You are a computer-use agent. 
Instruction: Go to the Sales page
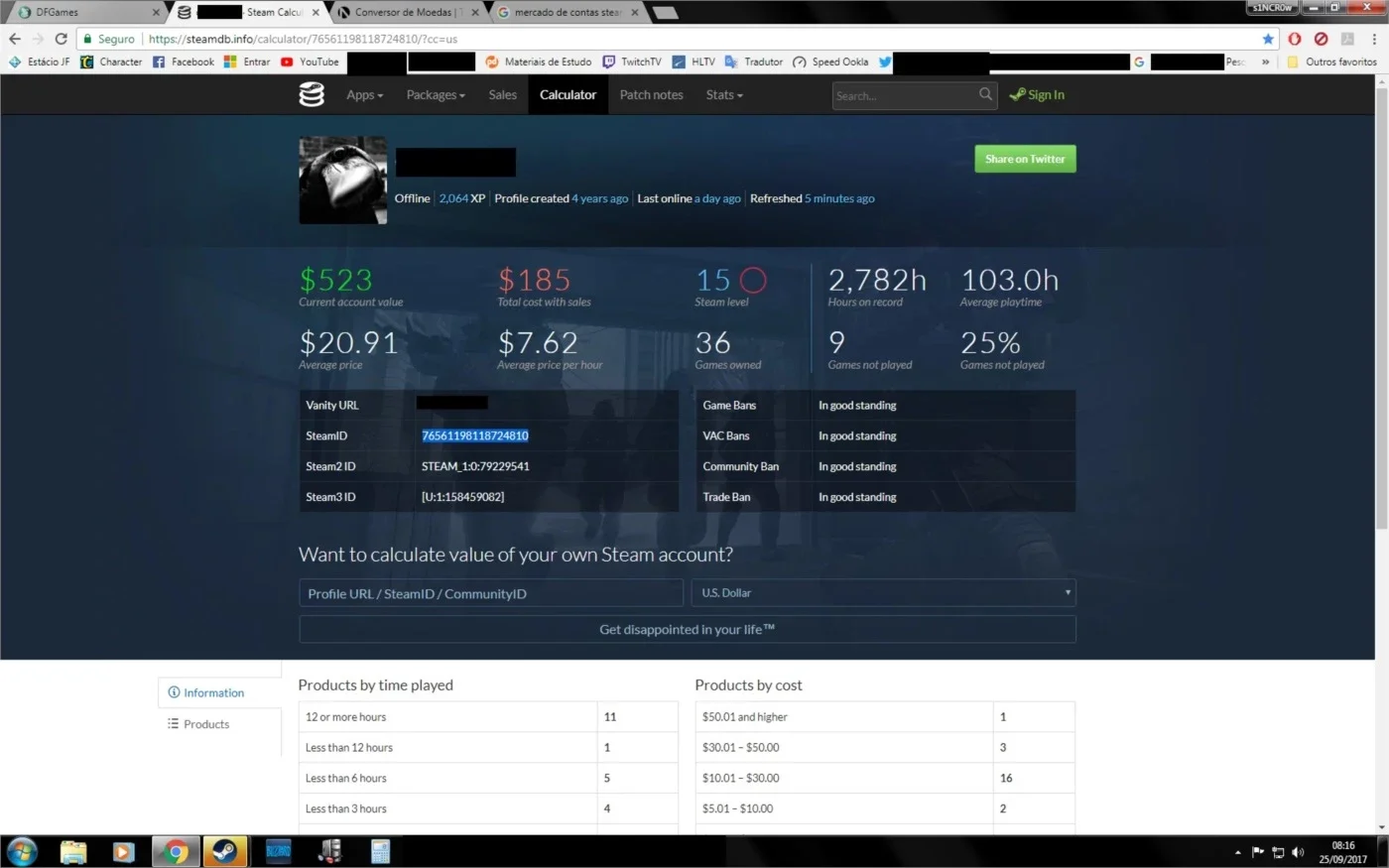point(502,95)
